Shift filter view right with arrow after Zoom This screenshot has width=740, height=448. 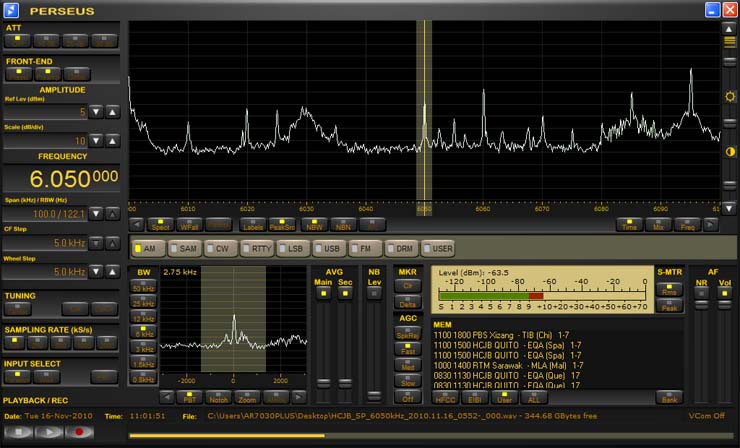pos(298,397)
